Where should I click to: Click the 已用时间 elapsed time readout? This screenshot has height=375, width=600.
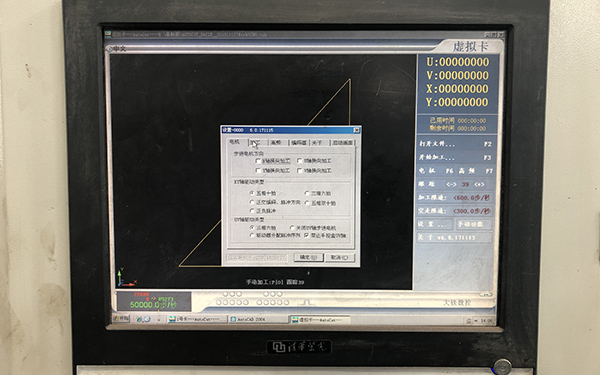tap(458, 121)
